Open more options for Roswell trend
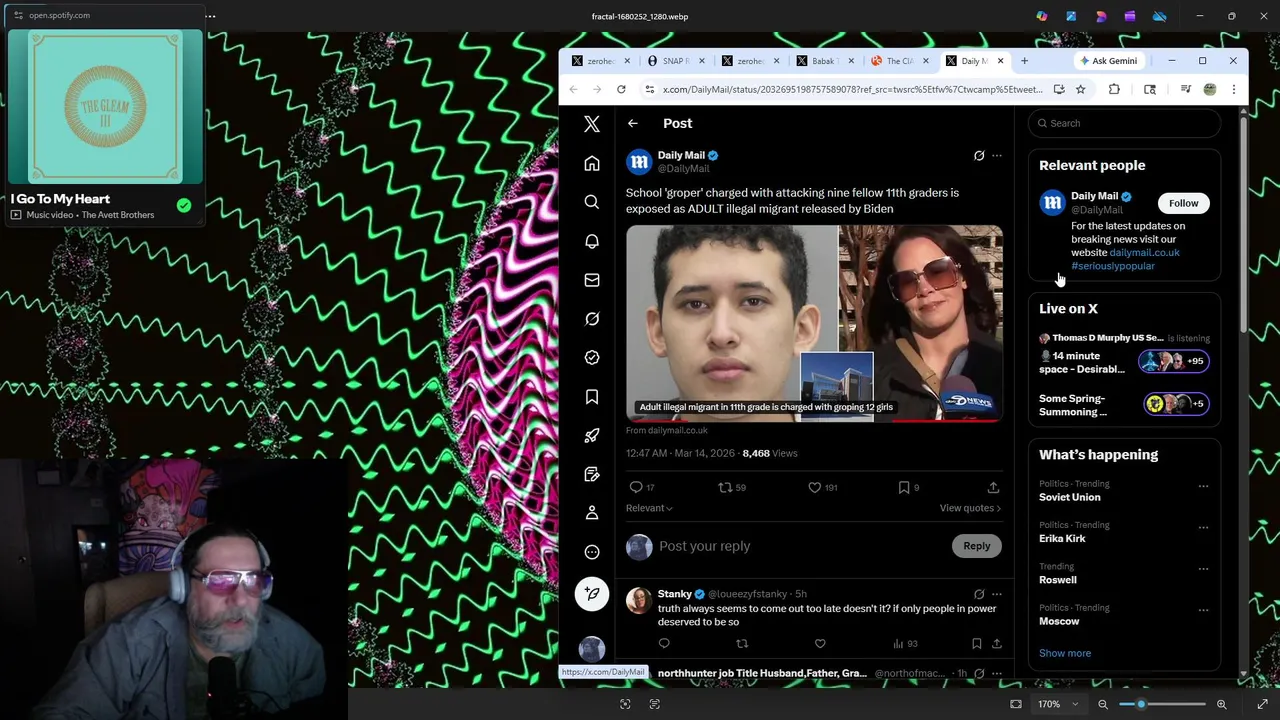This screenshot has height=720, width=1280. click(x=1203, y=569)
